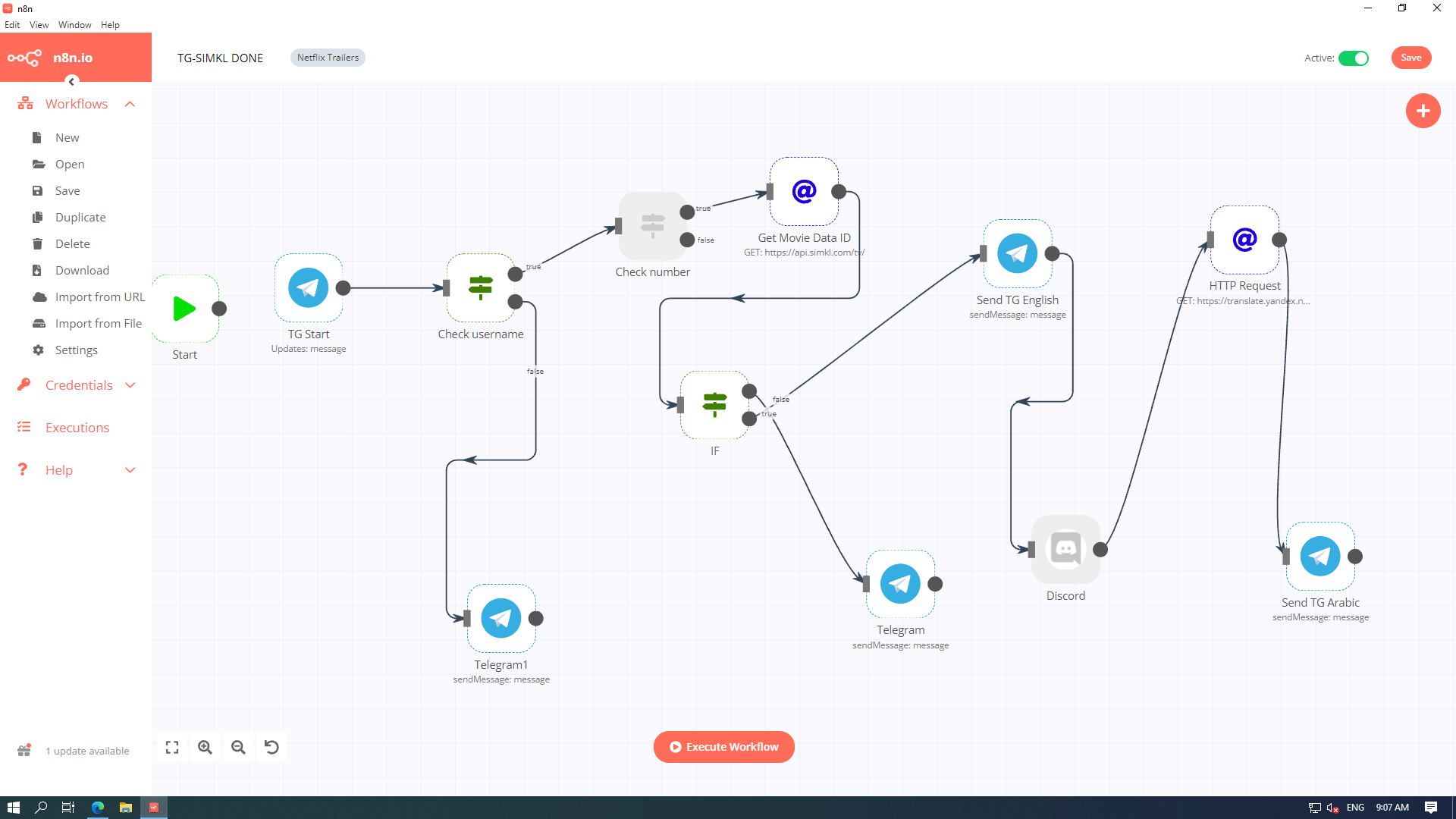Click the Check username IF node
Viewport: 1456px width, 819px height.
(481, 288)
